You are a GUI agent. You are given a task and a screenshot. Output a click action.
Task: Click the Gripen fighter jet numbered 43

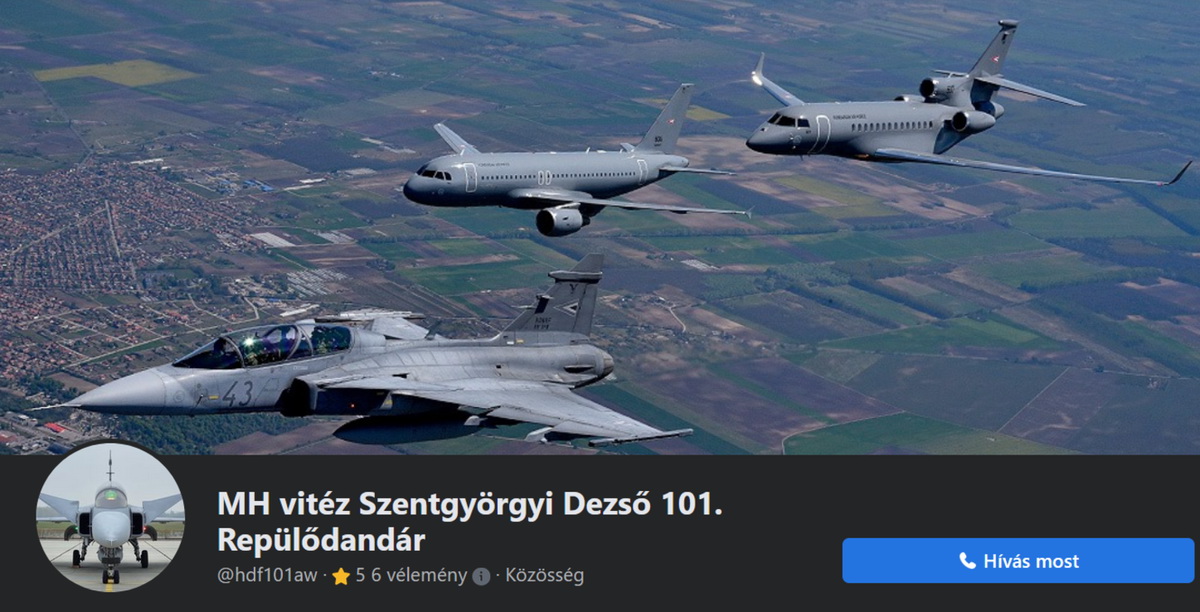370,370
